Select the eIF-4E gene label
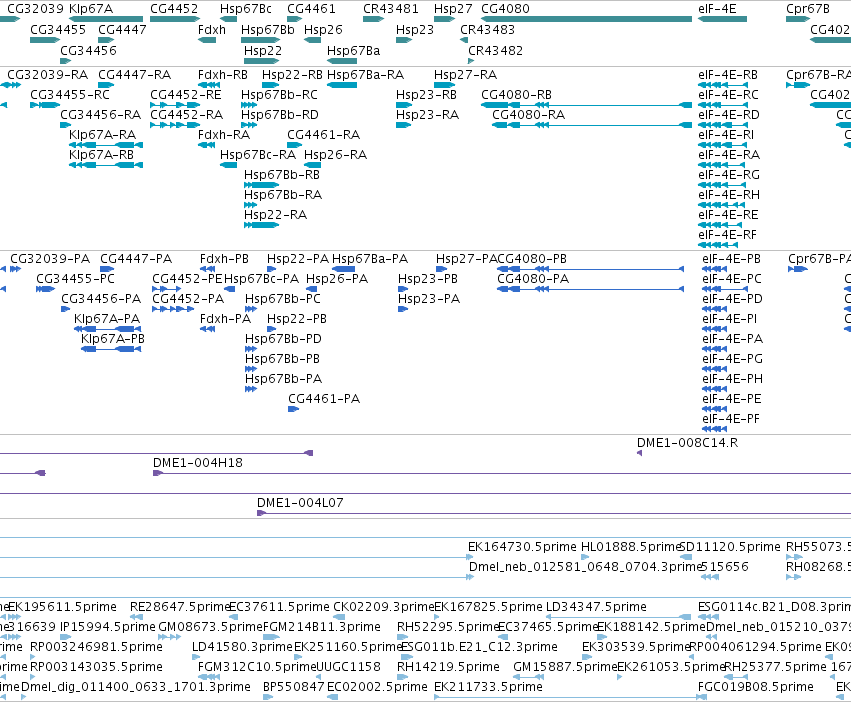The image size is (851, 702). pyautogui.click(x=717, y=9)
